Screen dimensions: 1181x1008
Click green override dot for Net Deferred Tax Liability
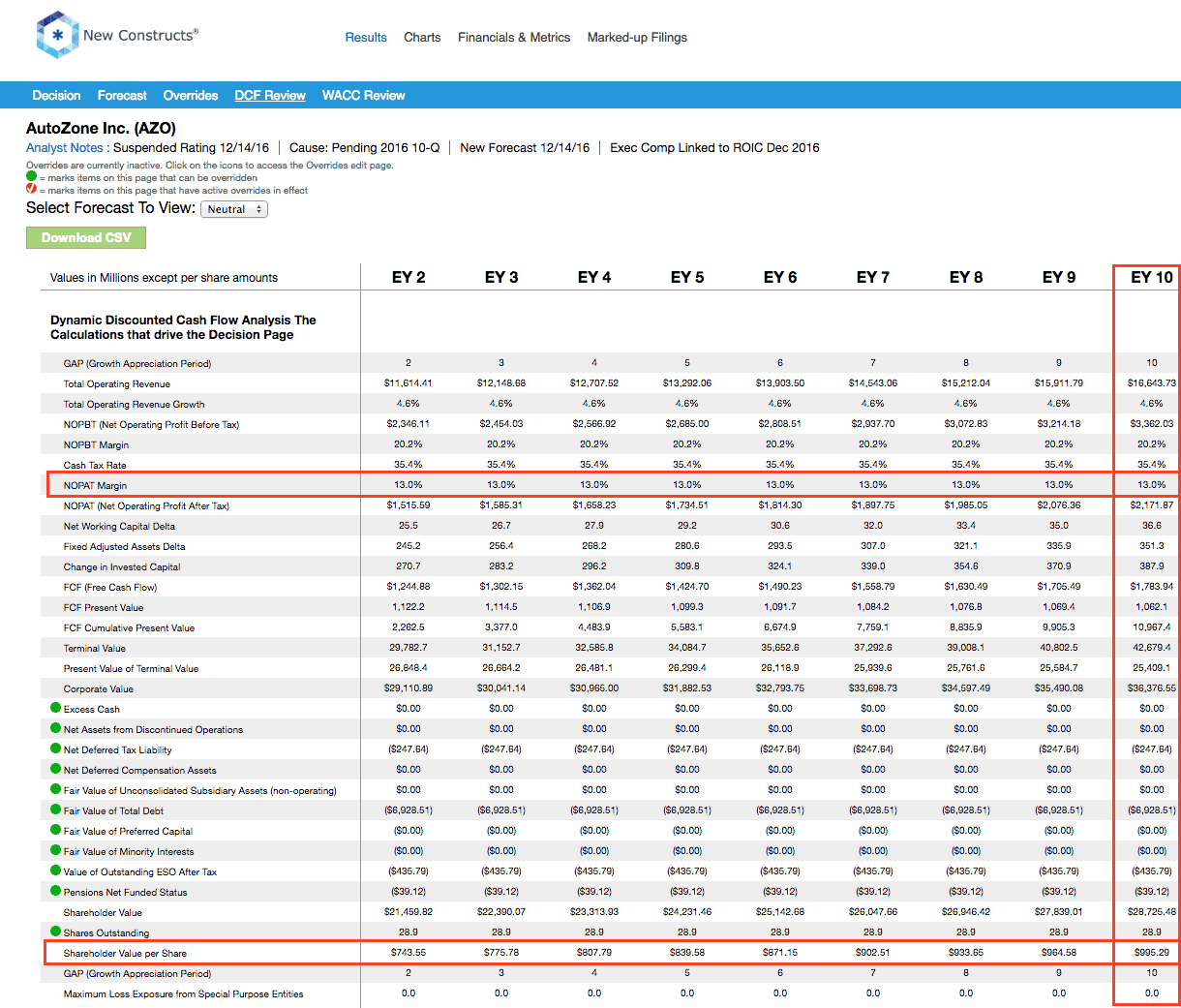pyautogui.click(x=56, y=748)
